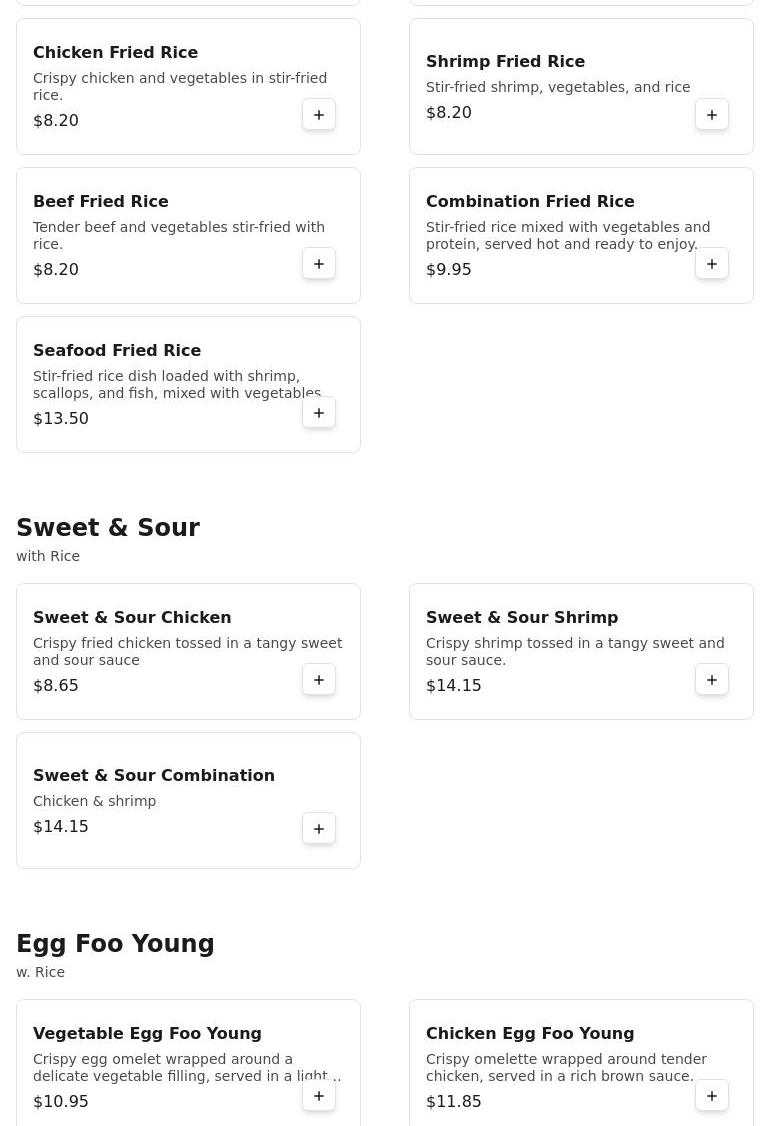Open Sweet & Sour Shrimp item title

(x=522, y=617)
